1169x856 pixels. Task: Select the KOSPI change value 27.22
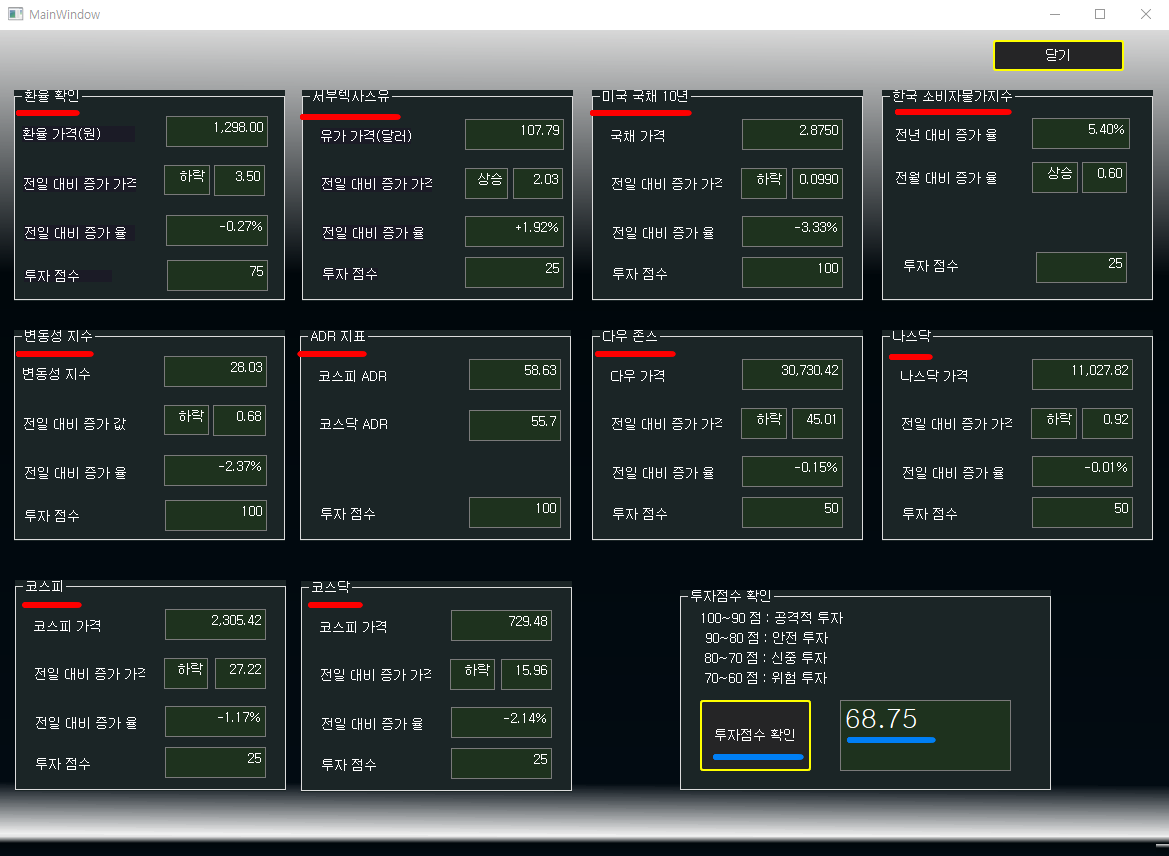(x=240, y=673)
